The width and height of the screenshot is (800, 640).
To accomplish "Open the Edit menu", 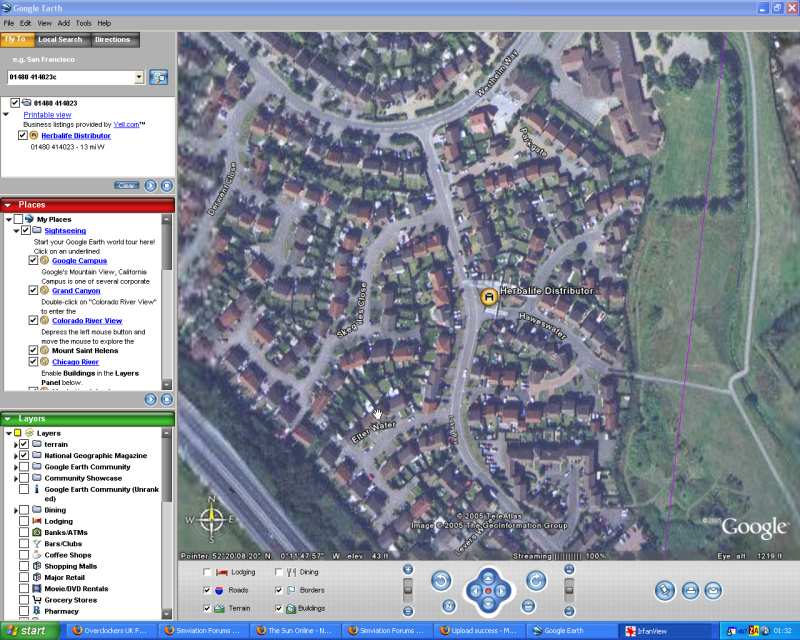I will coord(26,23).
